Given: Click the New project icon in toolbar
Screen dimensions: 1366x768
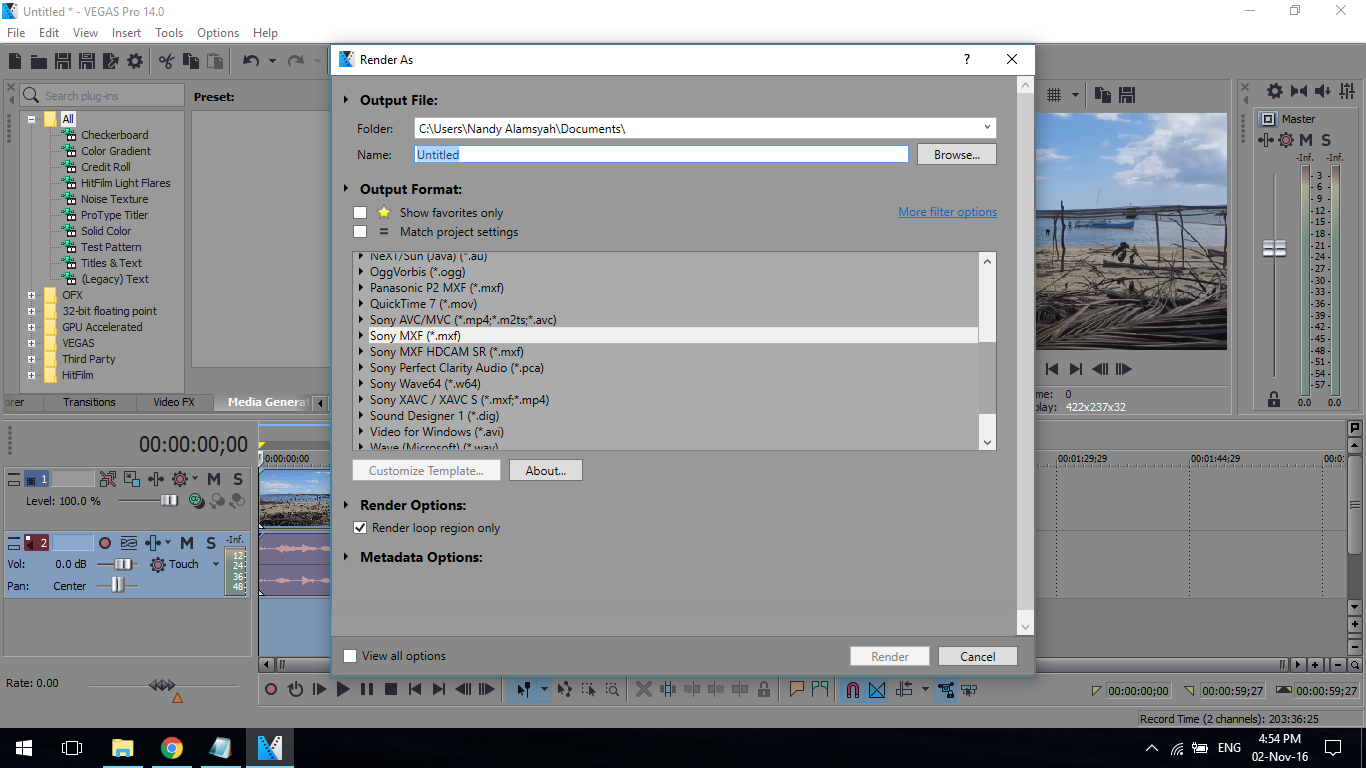Looking at the screenshot, I should [x=16, y=61].
